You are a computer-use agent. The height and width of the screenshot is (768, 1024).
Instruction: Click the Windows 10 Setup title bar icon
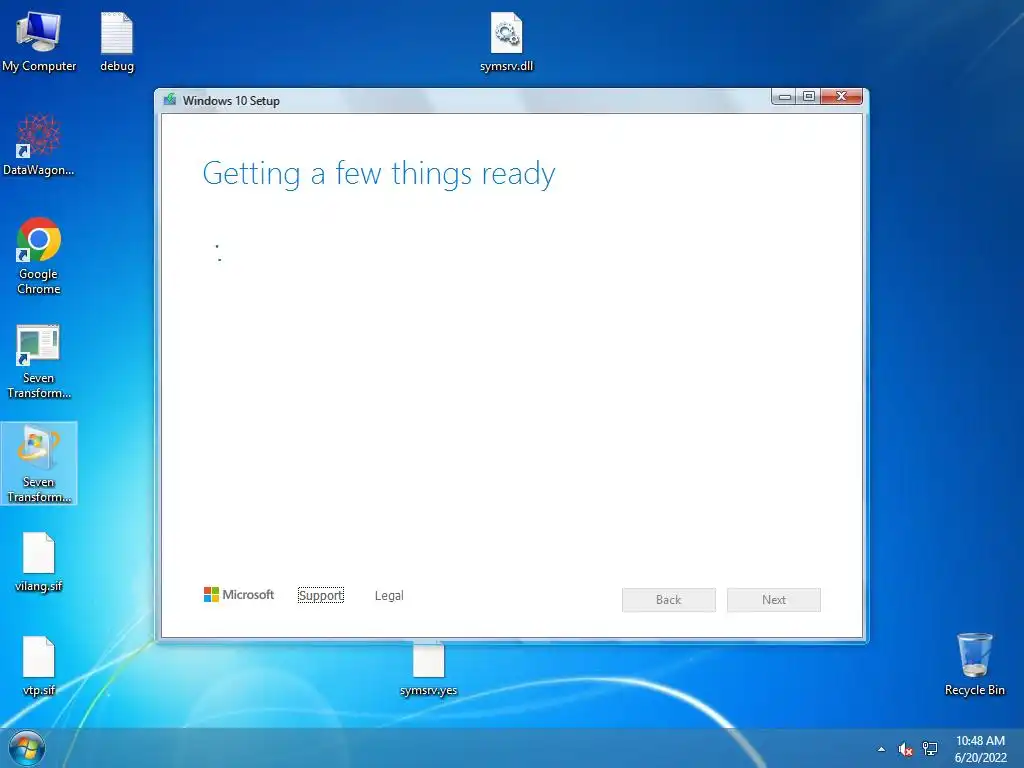coord(170,100)
